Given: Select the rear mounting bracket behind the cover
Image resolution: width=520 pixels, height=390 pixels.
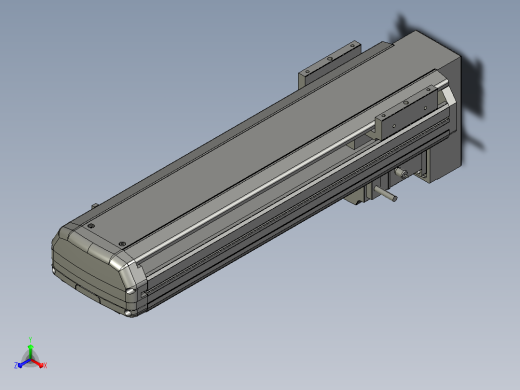Looking at the screenshot, I should click(329, 63).
